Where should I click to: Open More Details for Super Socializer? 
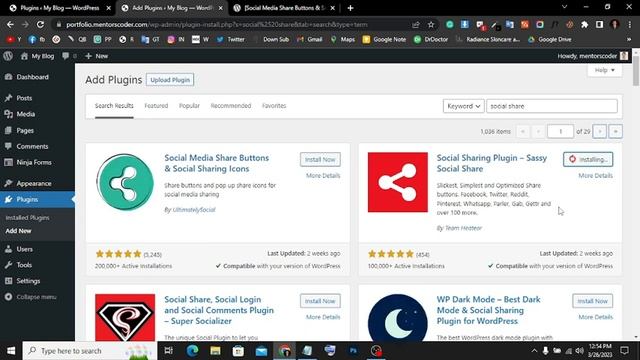(x=323, y=317)
